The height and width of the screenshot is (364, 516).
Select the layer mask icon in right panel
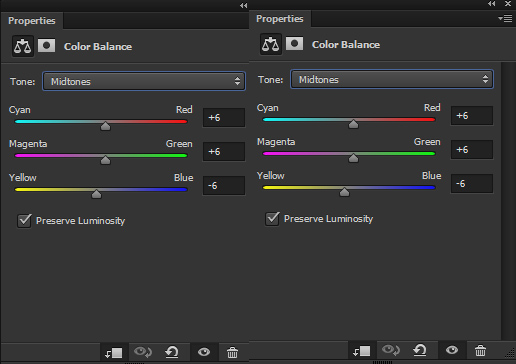click(x=294, y=43)
